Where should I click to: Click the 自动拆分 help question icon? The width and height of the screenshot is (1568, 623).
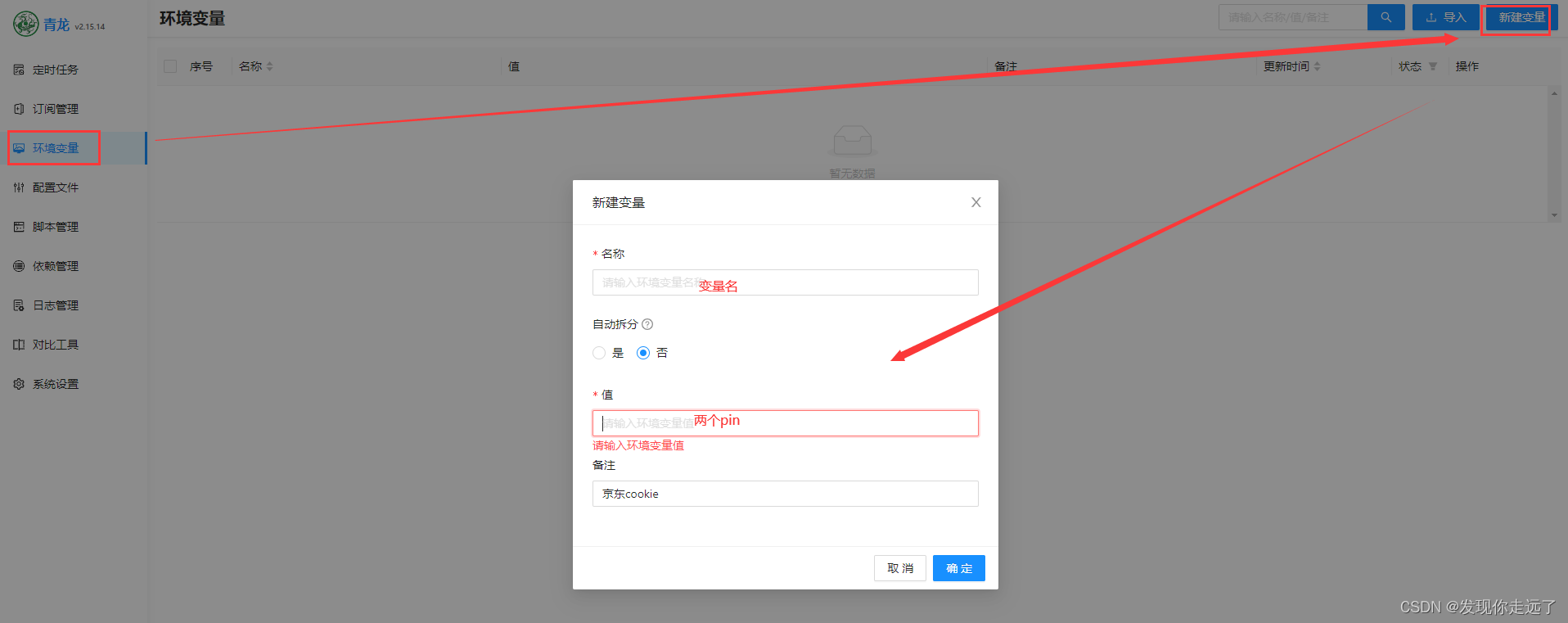point(647,324)
